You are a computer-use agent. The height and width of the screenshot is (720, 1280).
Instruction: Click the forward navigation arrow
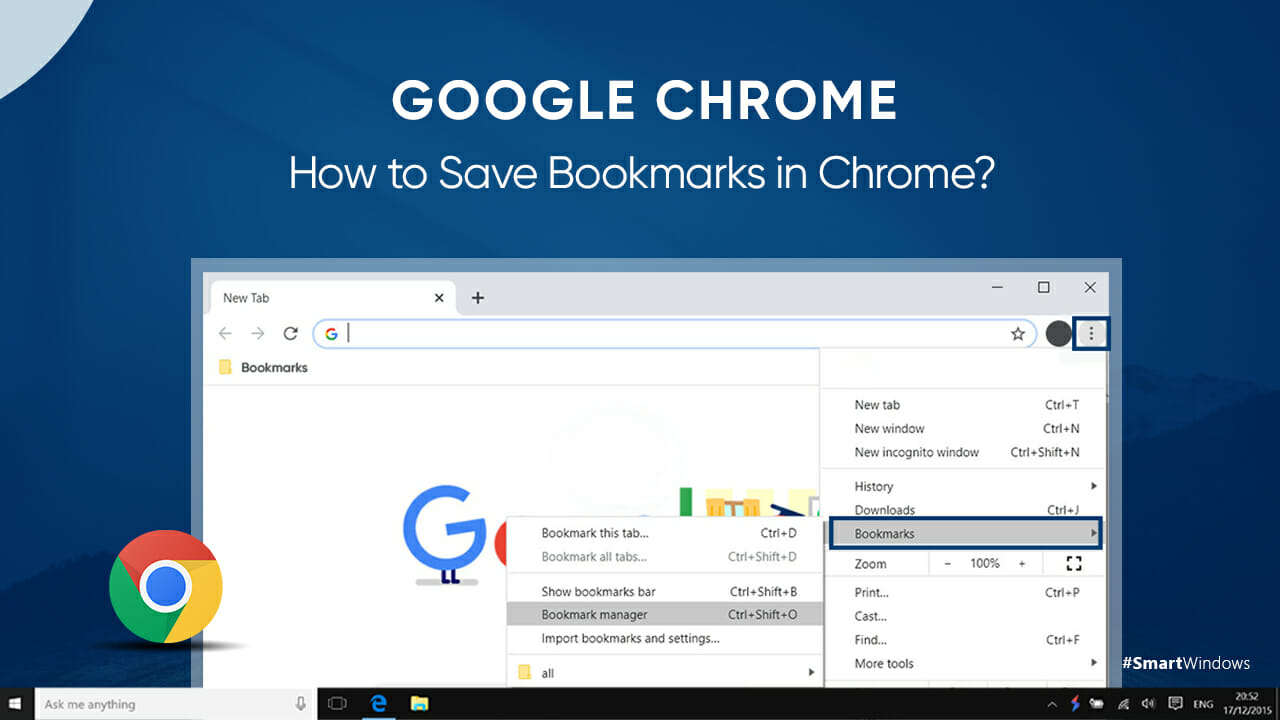257,333
